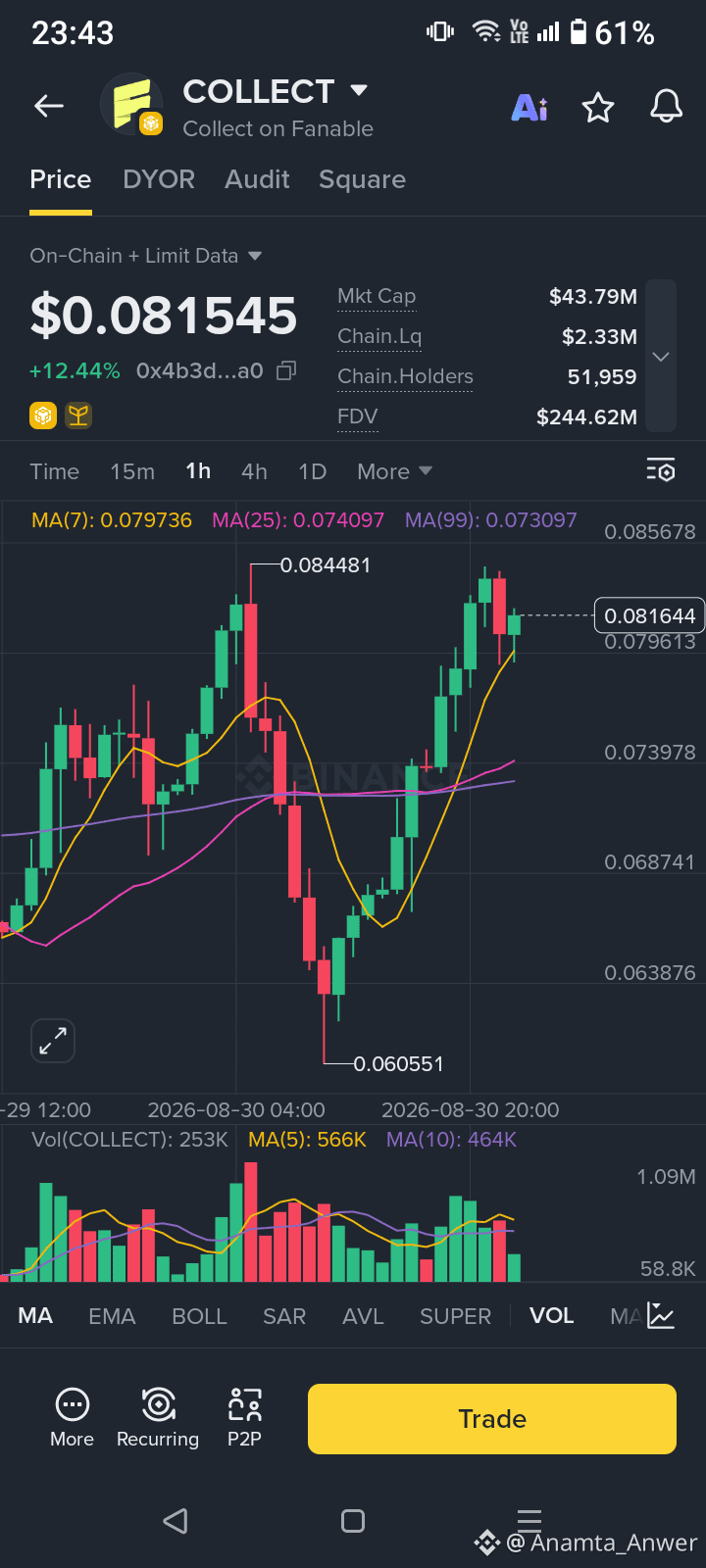Tap the MA(25): 0.074097 legend
706x1568 pixels.
pos(298,520)
